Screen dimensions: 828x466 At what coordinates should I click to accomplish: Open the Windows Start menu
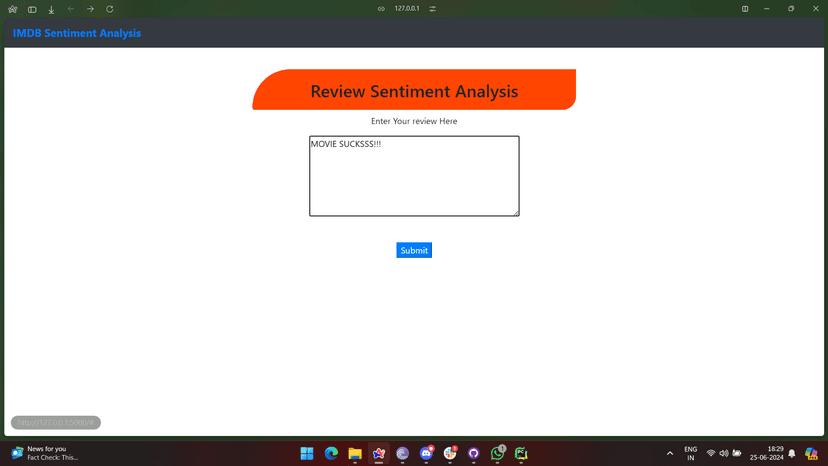307,453
